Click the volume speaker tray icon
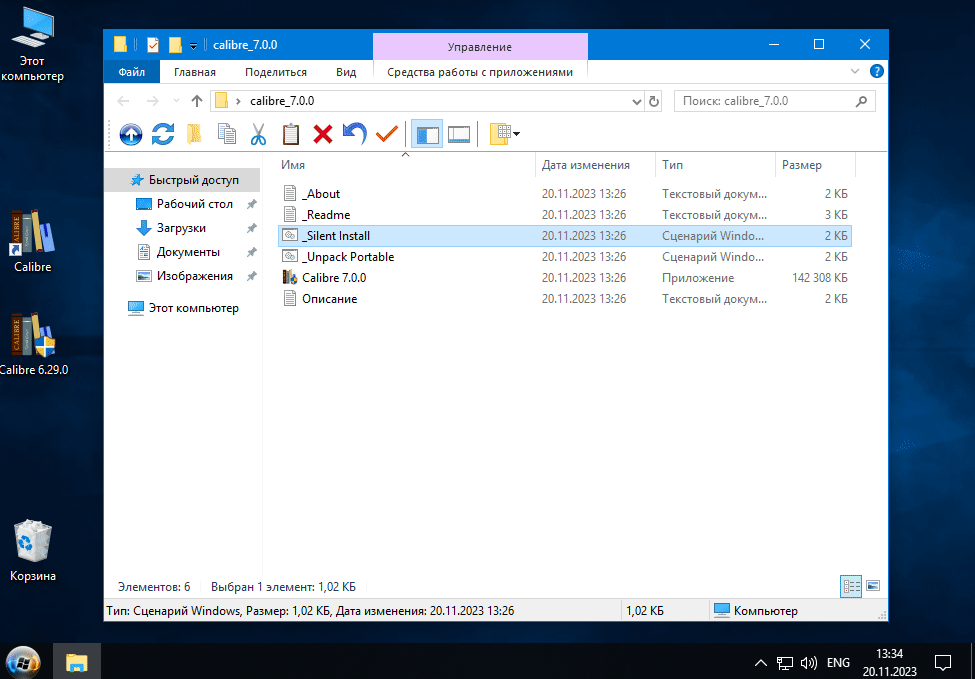 click(x=809, y=662)
